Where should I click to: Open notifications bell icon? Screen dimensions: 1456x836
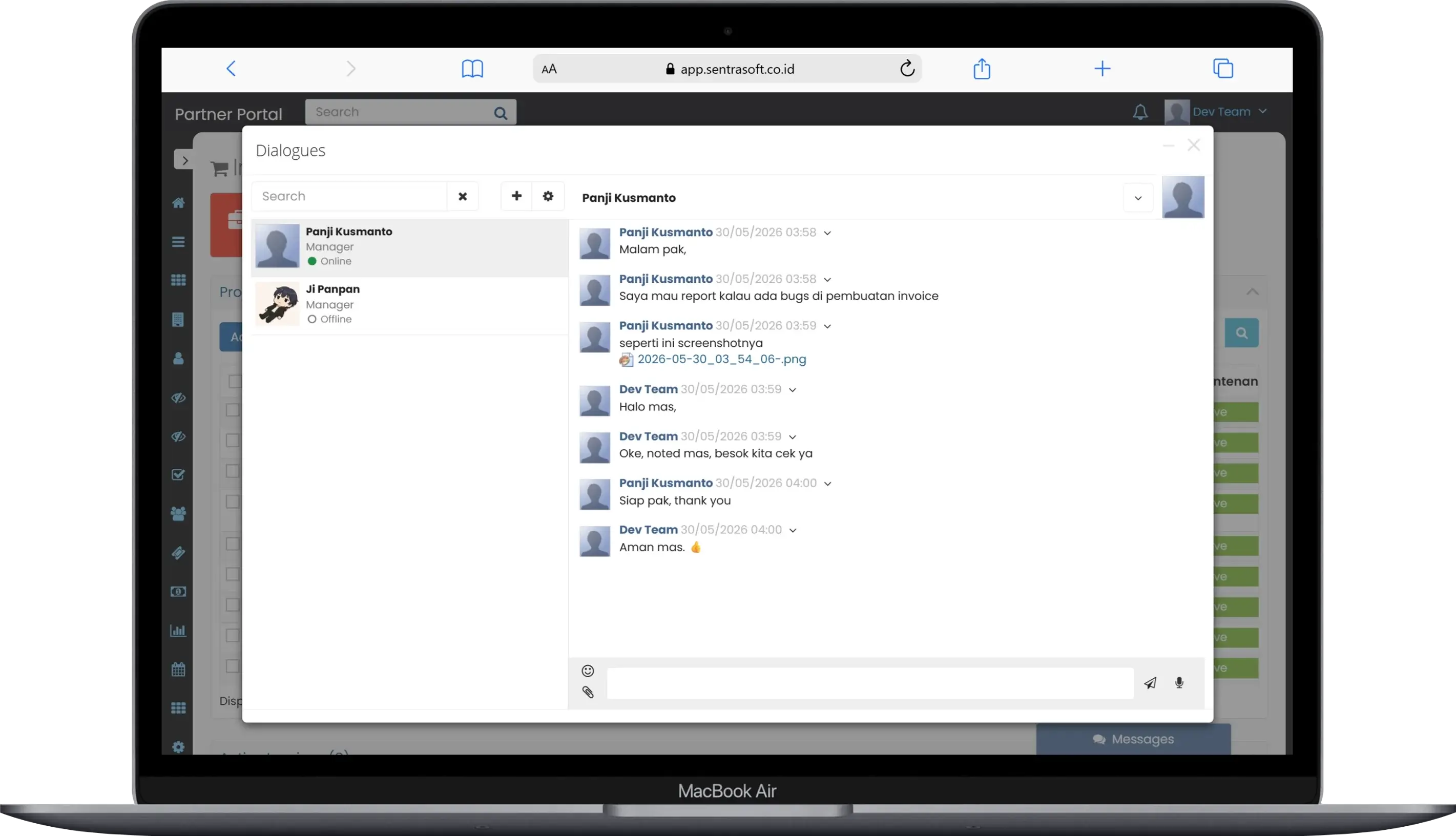[1140, 112]
